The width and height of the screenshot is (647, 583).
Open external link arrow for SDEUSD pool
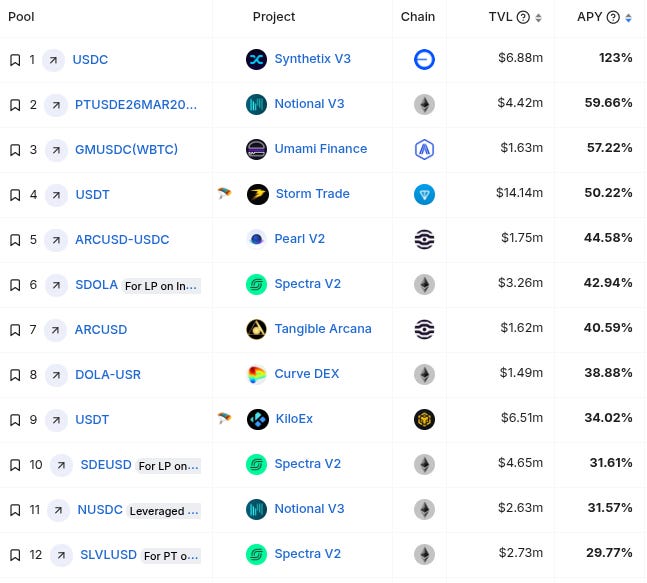coord(61,465)
